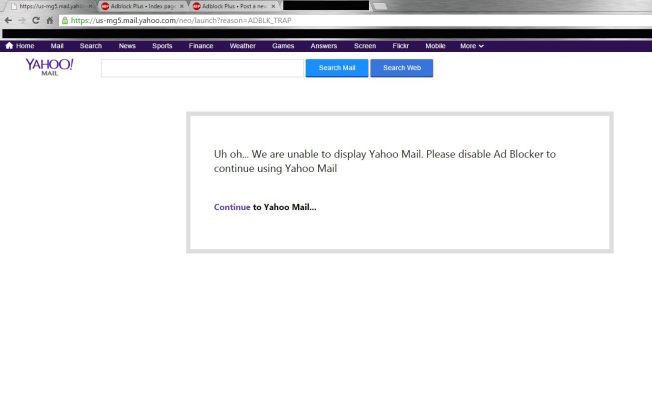The image size is (652, 393).
Task: Click the Search Mail button
Action: 337,68
